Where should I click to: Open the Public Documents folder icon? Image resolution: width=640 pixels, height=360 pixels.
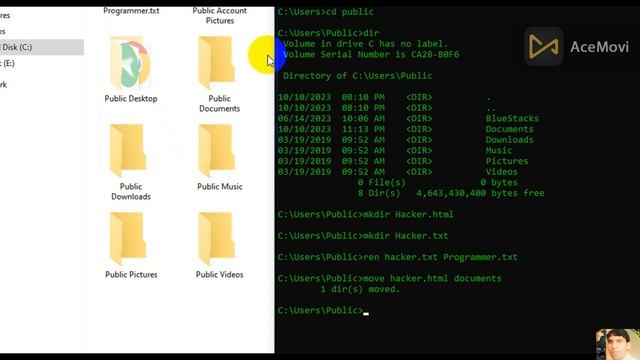217,63
